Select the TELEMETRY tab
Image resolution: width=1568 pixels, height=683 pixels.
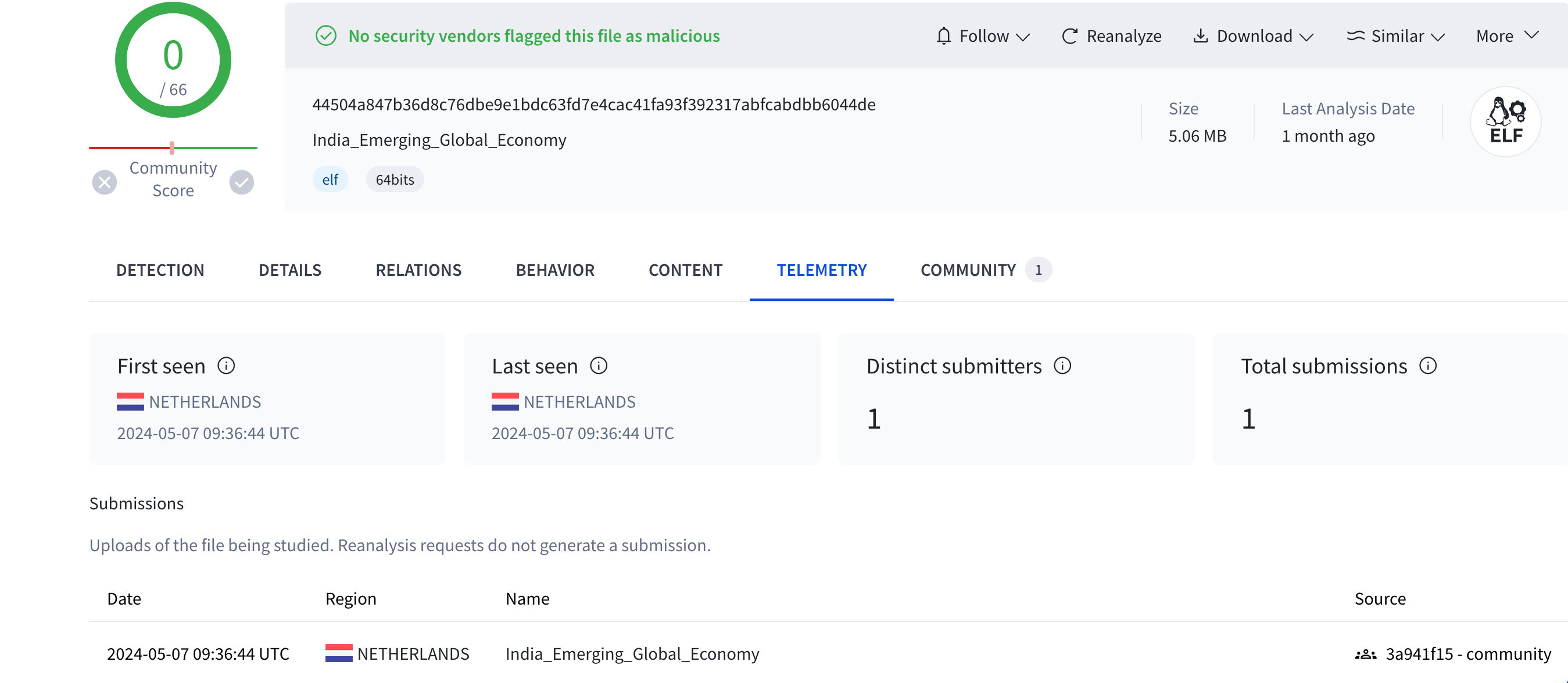click(x=822, y=269)
